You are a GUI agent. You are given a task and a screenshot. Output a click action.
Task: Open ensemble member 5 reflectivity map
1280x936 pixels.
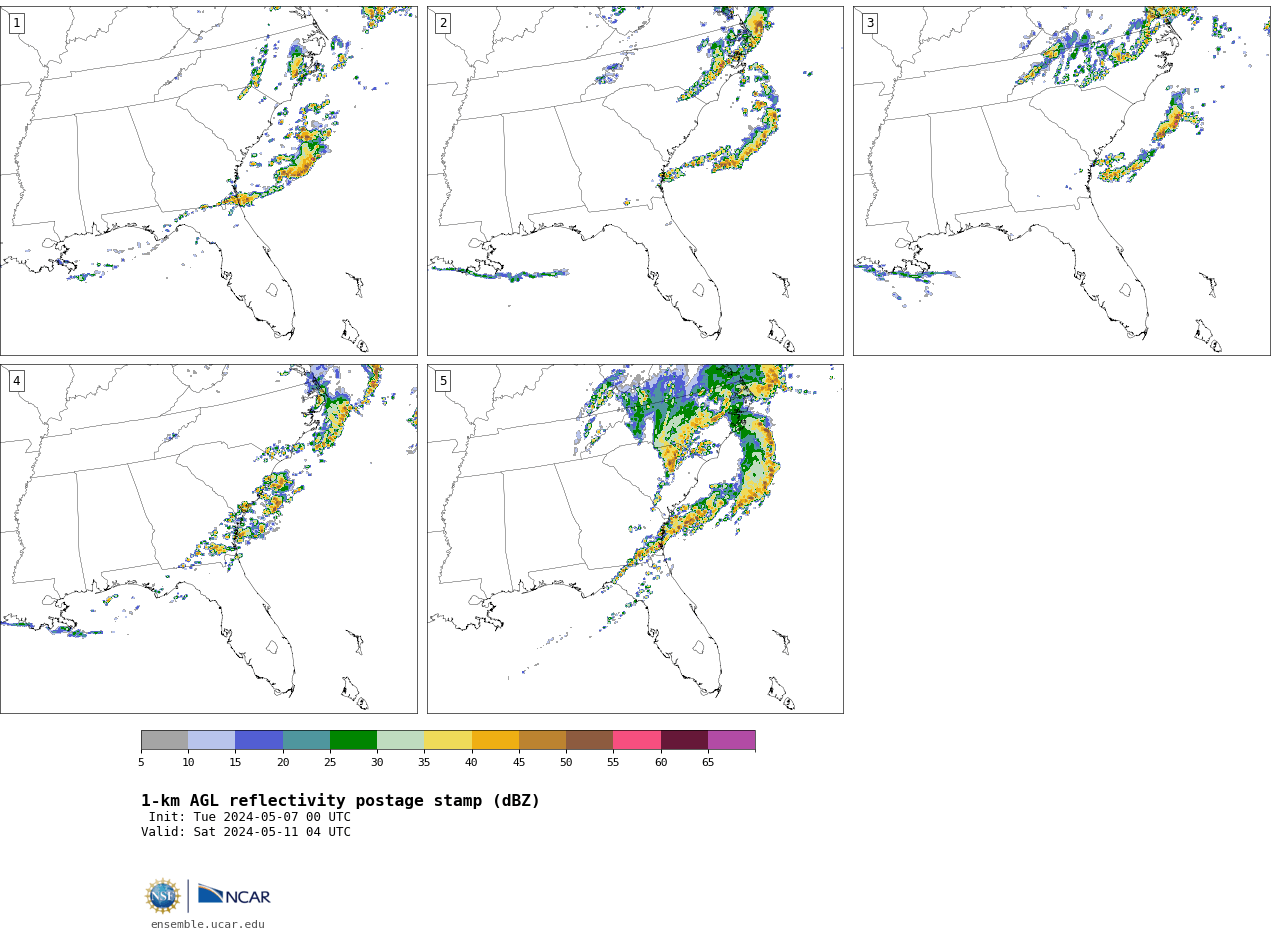click(x=635, y=538)
